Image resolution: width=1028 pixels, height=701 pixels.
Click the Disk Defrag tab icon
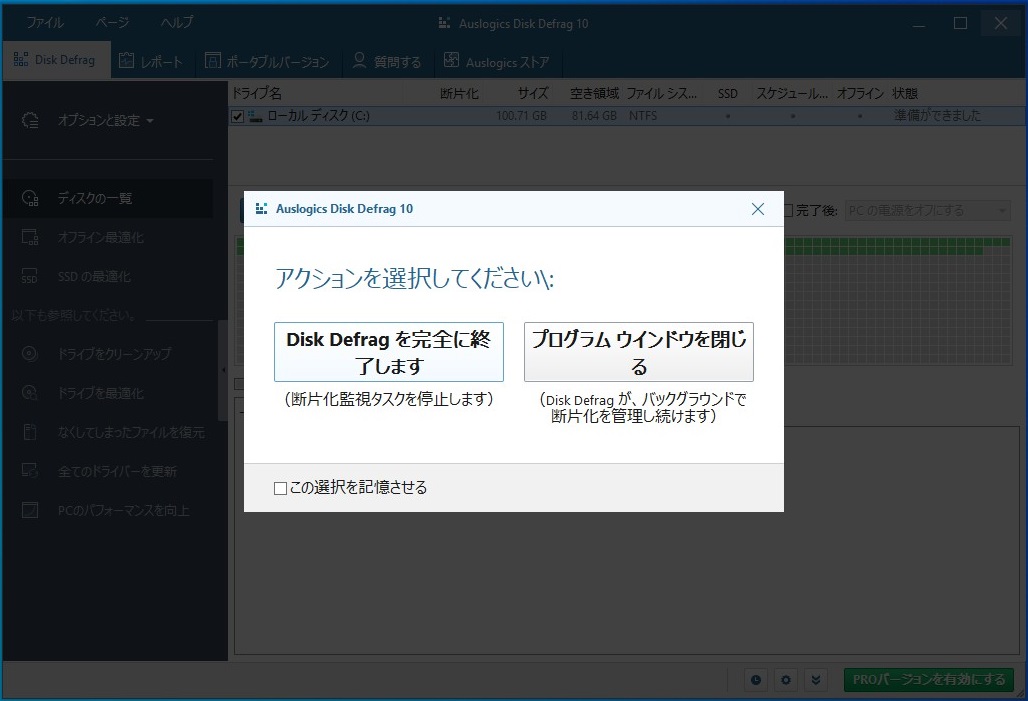20,60
